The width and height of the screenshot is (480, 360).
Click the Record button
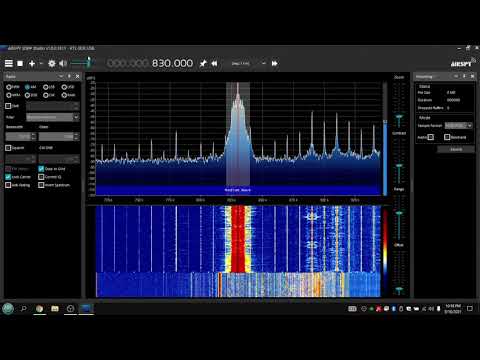(456, 149)
